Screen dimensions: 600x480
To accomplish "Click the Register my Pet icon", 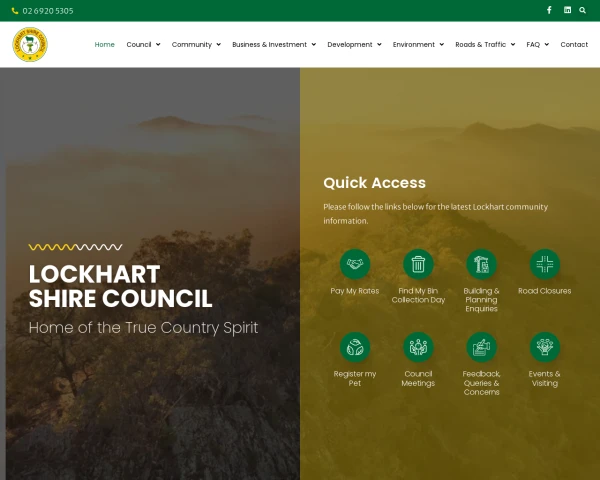I will click(x=355, y=347).
